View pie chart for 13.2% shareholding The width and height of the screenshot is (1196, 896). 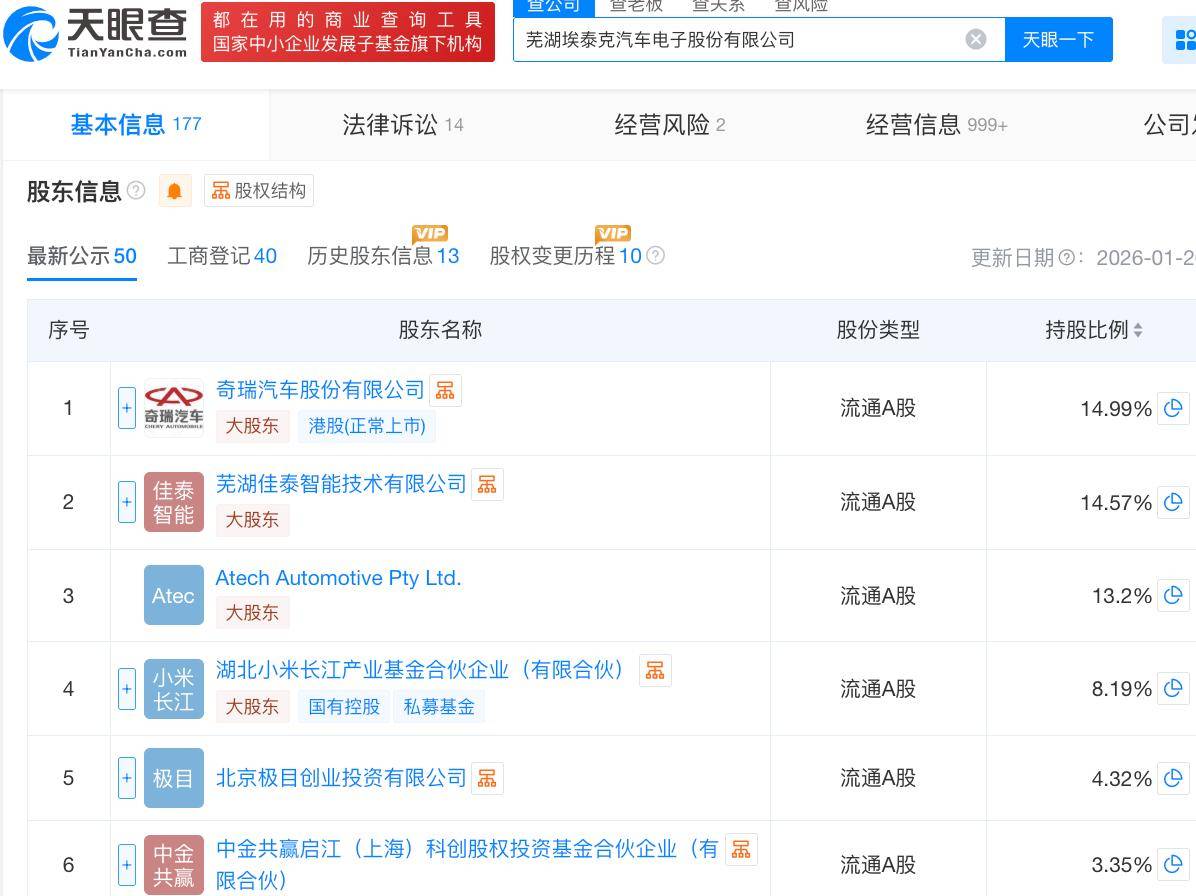[x=1173, y=596]
